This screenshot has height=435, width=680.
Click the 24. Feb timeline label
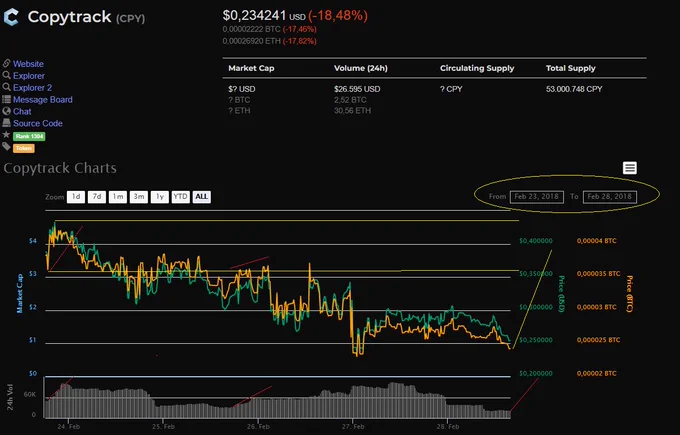point(69,427)
